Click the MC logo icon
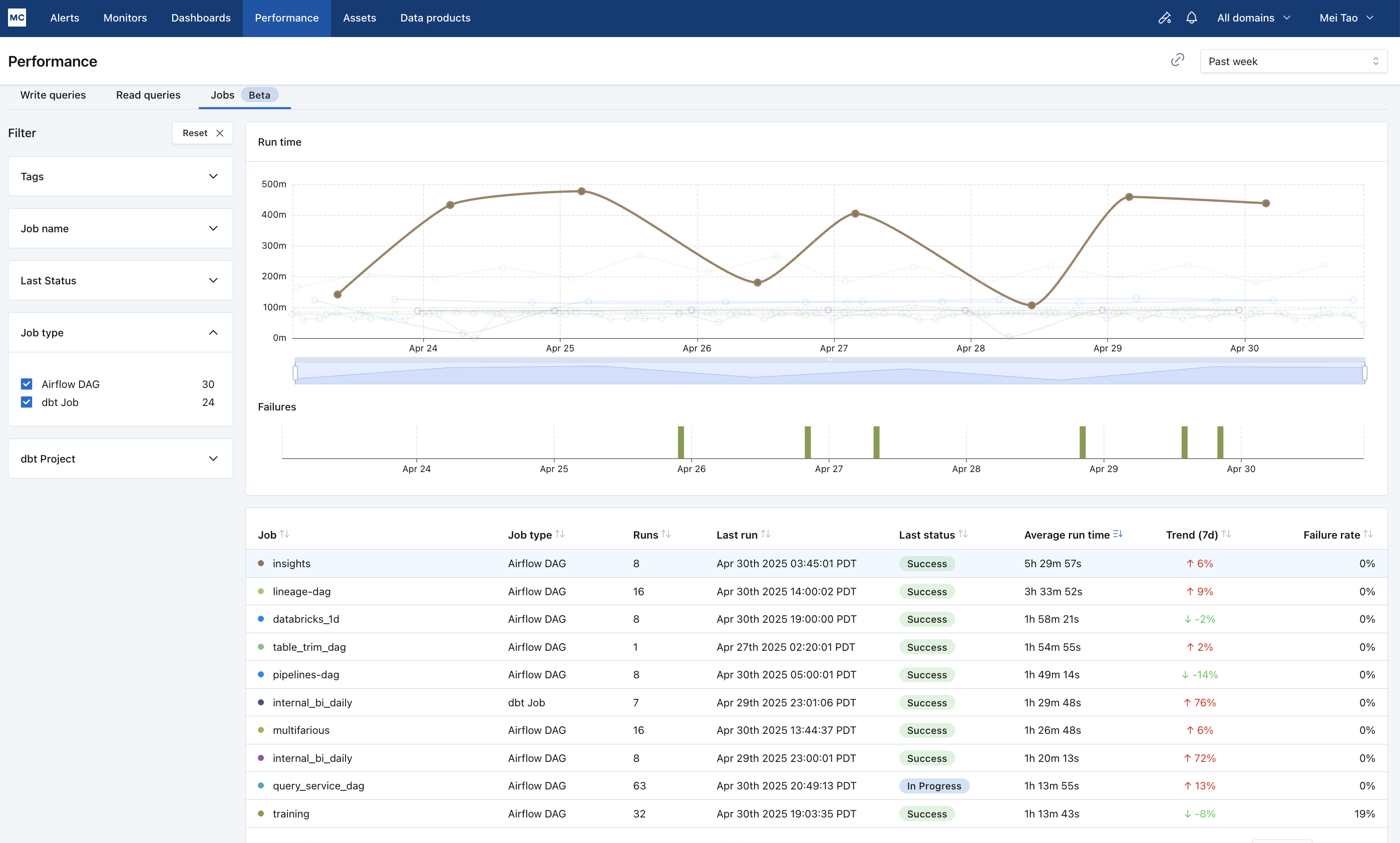The image size is (1400, 843). (x=17, y=18)
